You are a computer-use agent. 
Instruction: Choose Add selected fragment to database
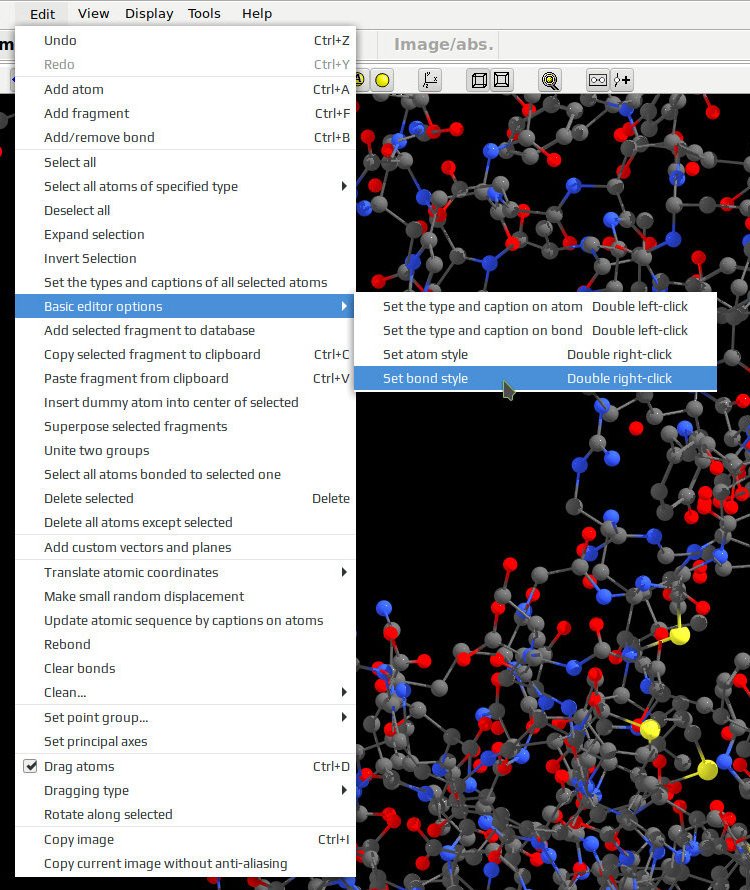tap(185, 330)
